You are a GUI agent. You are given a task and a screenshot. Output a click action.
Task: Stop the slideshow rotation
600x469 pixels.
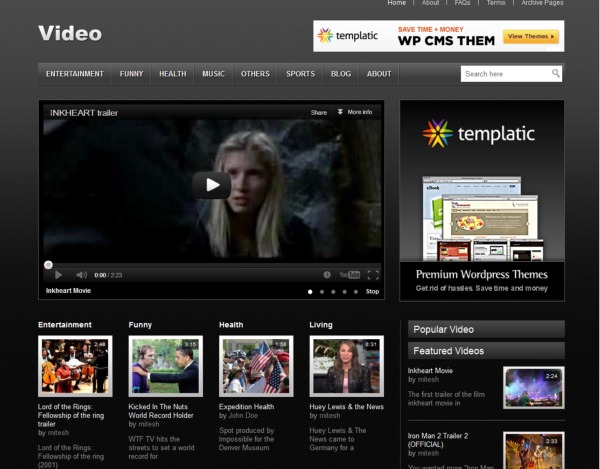point(372,291)
